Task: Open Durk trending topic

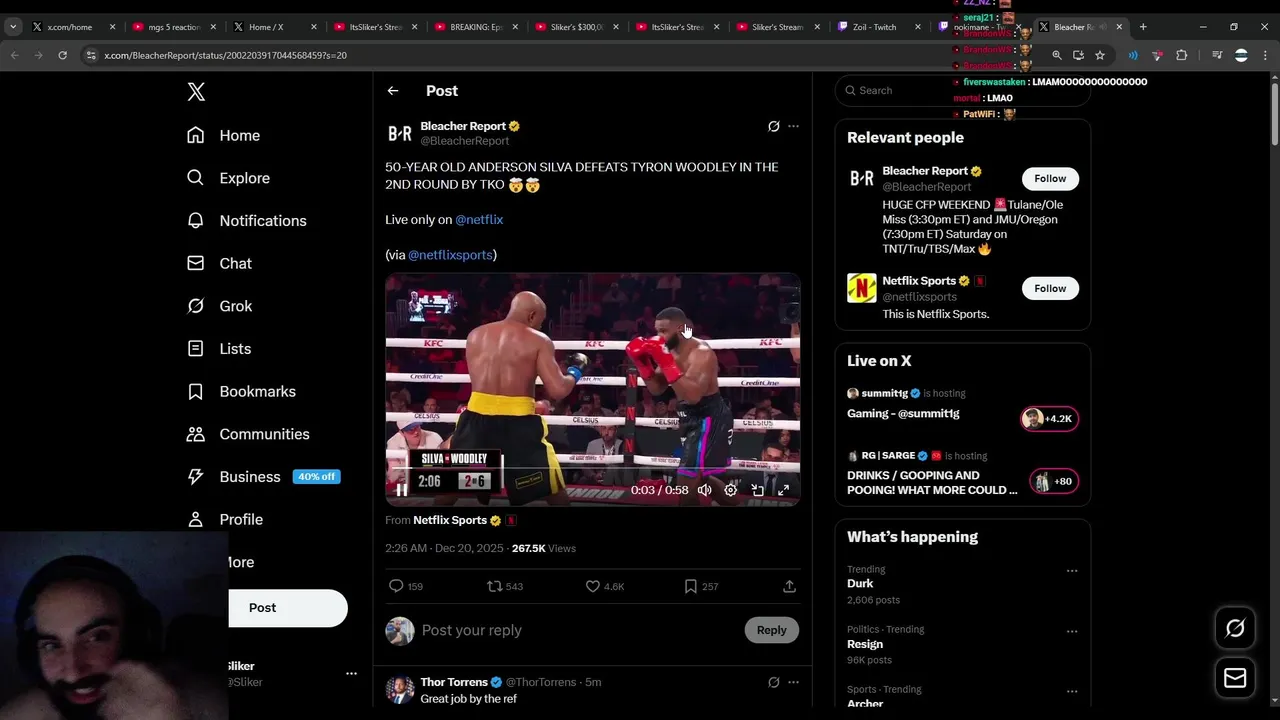Action: pos(860,584)
